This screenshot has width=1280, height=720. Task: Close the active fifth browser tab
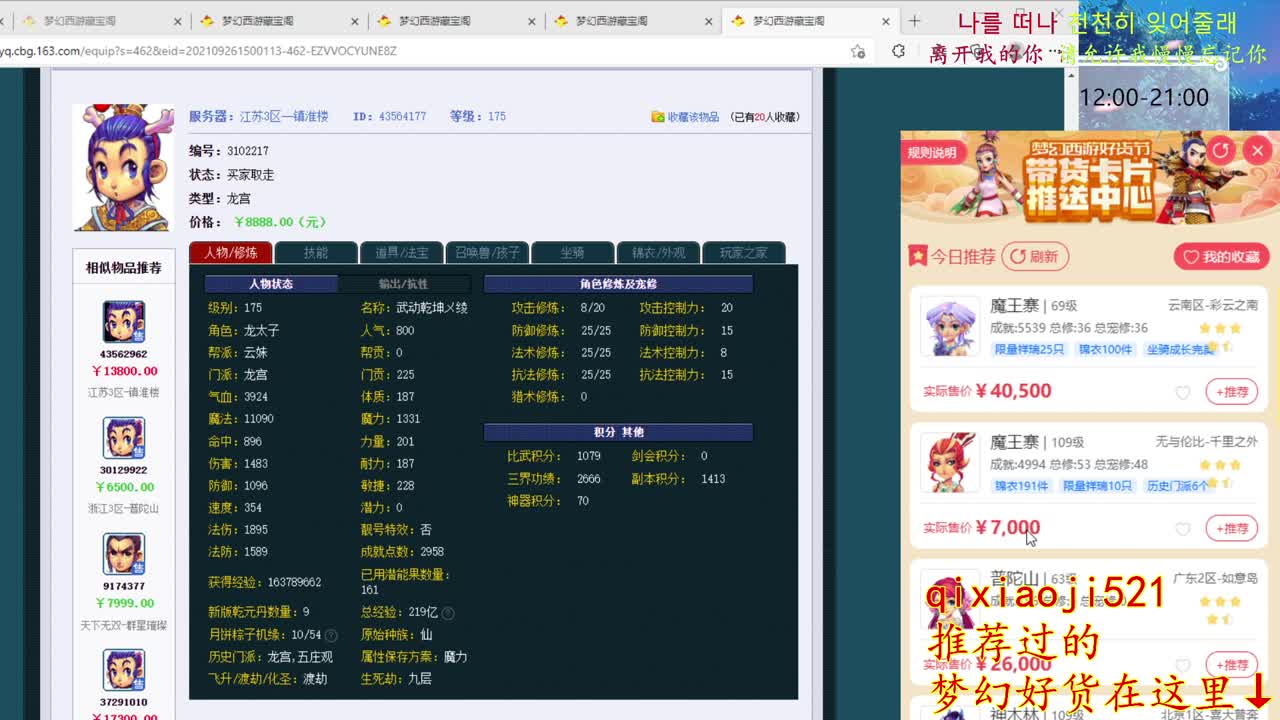[886, 21]
